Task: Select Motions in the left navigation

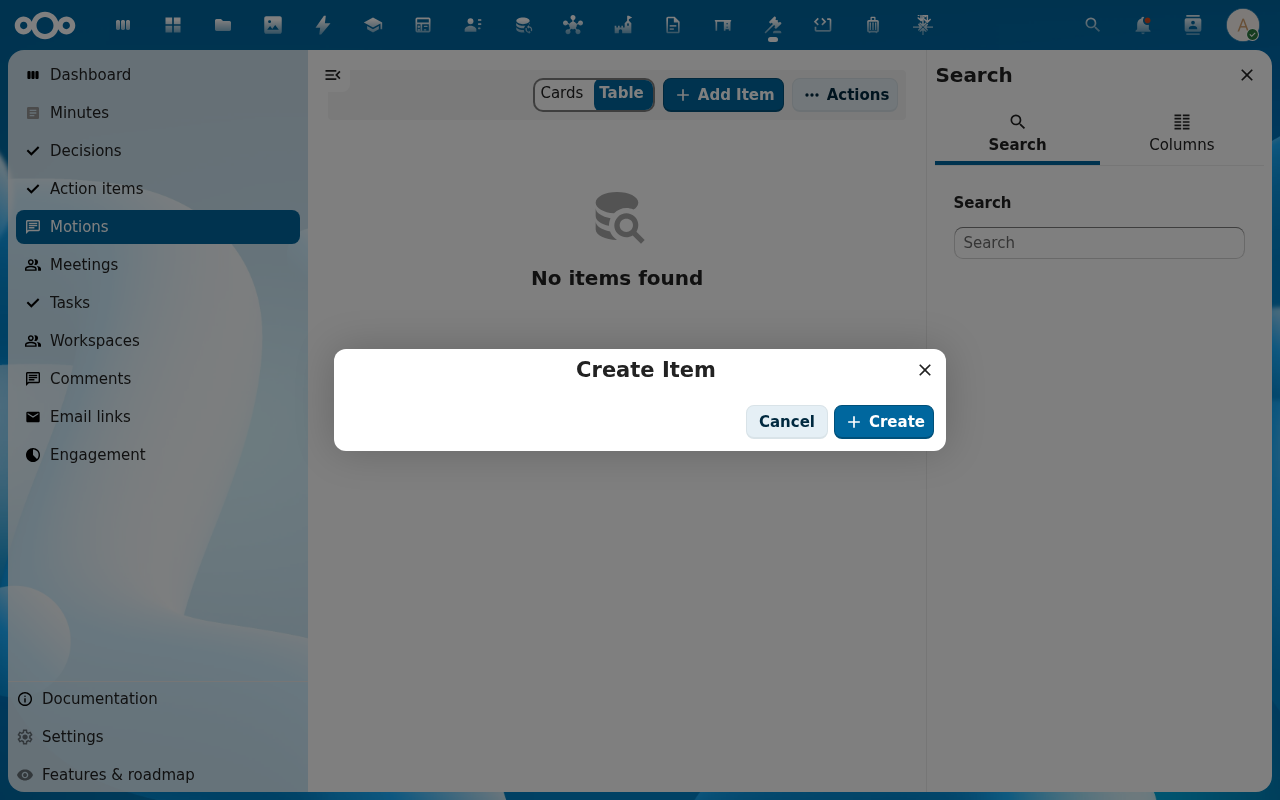Action: 158,227
